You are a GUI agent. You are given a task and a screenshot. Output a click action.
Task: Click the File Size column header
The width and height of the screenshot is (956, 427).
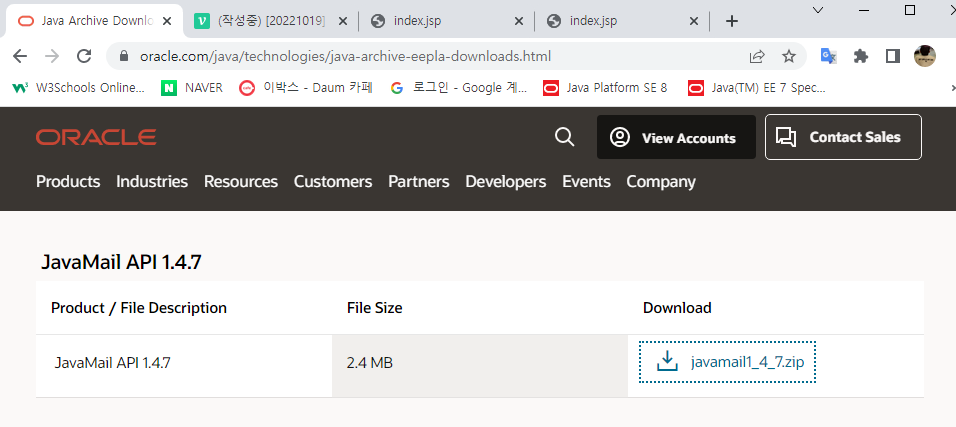tap(374, 308)
